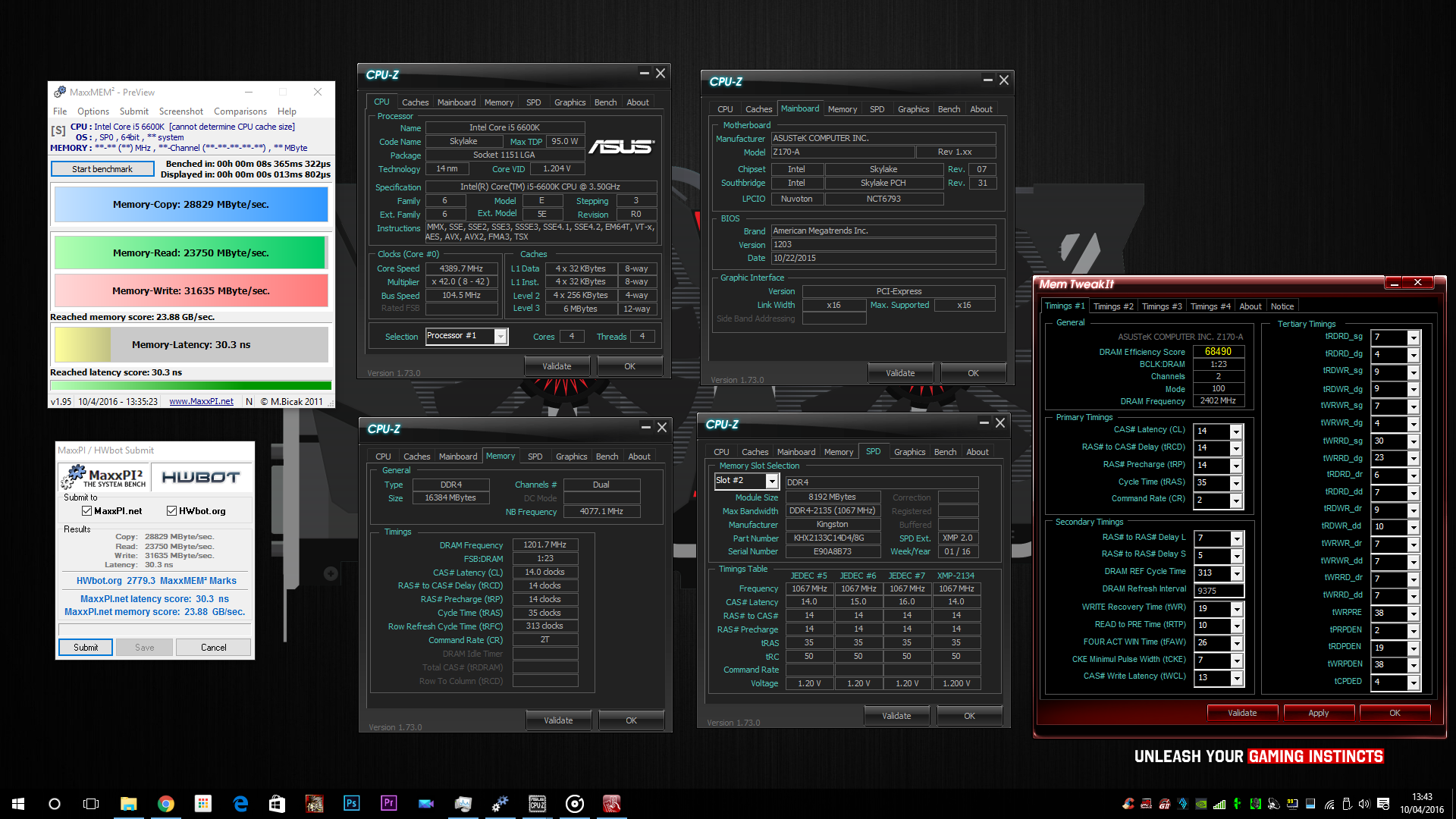Click the taskbar clock showing 13:43
Screen dimensions: 1456x819
coord(1422,803)
